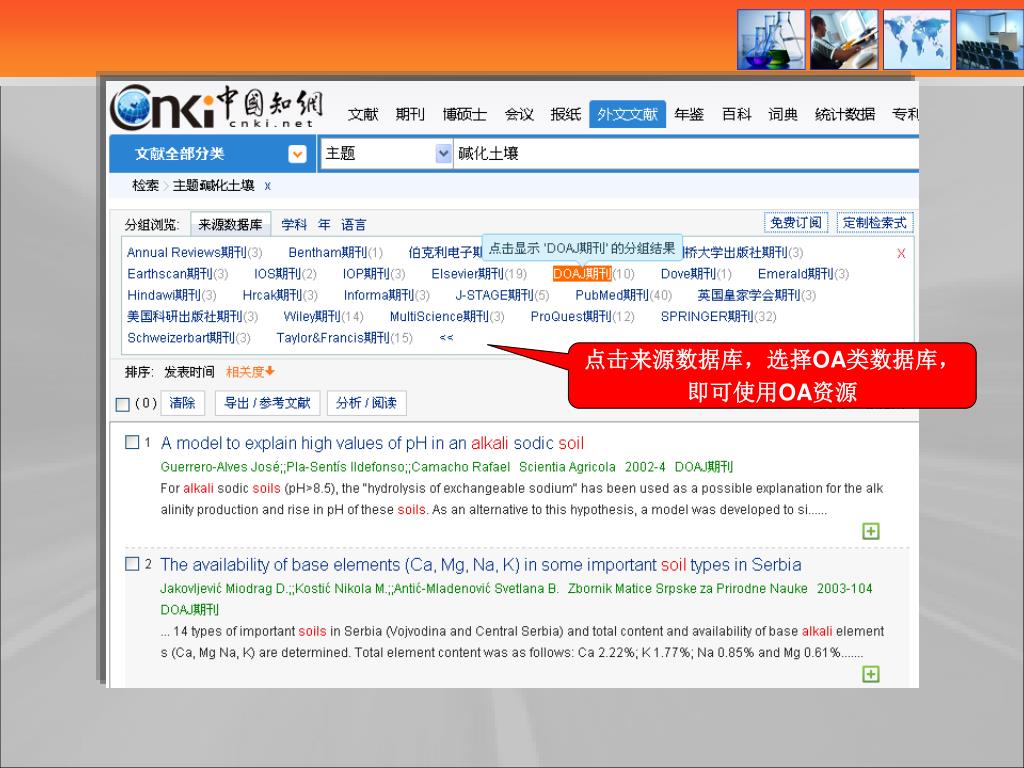Toggle the select-all results checkbox
1024x768 pixels.
tap(122, 404)
